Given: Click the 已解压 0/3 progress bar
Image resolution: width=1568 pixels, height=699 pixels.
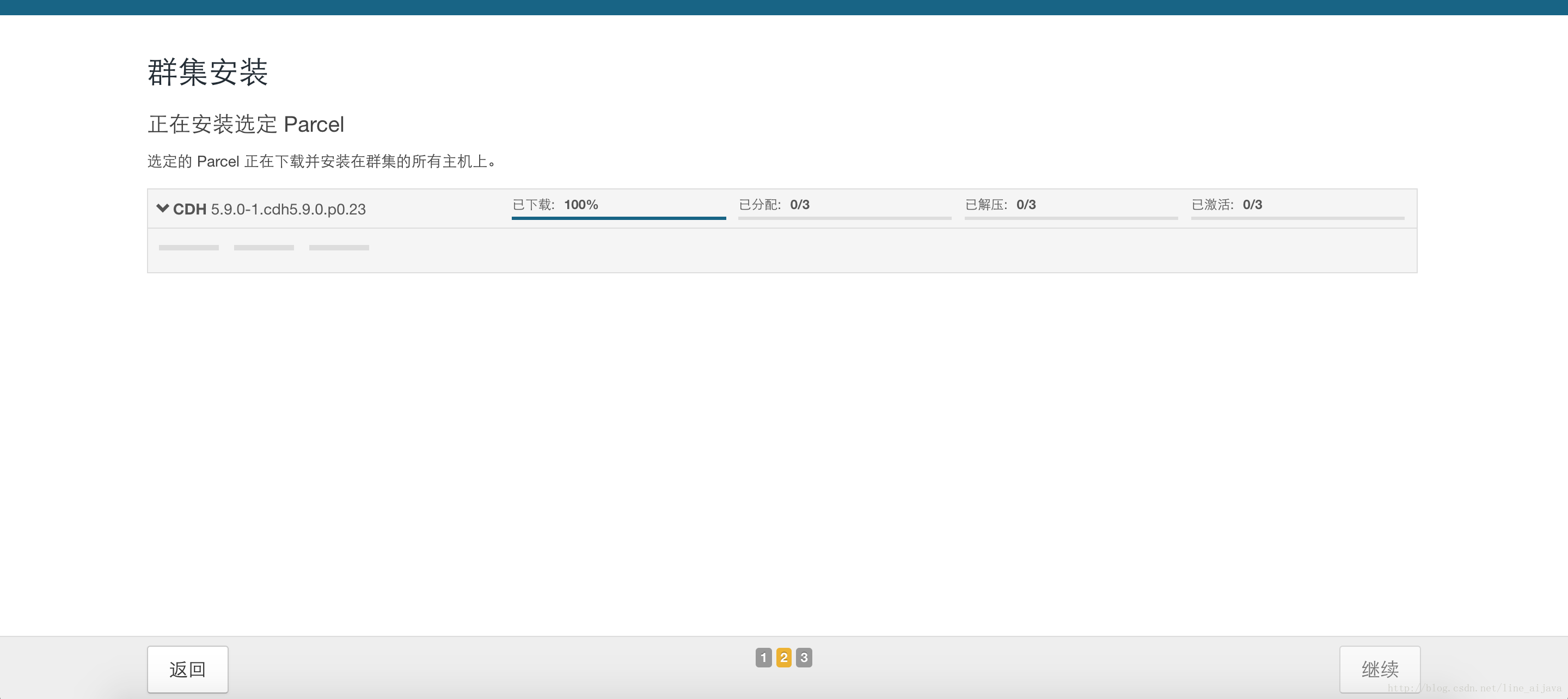Looking at the screenshot, I should point(1071,218).
